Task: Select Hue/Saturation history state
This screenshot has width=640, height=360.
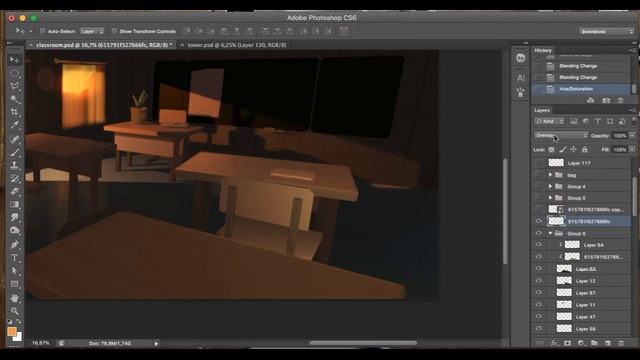Action: tap(581, 89)
